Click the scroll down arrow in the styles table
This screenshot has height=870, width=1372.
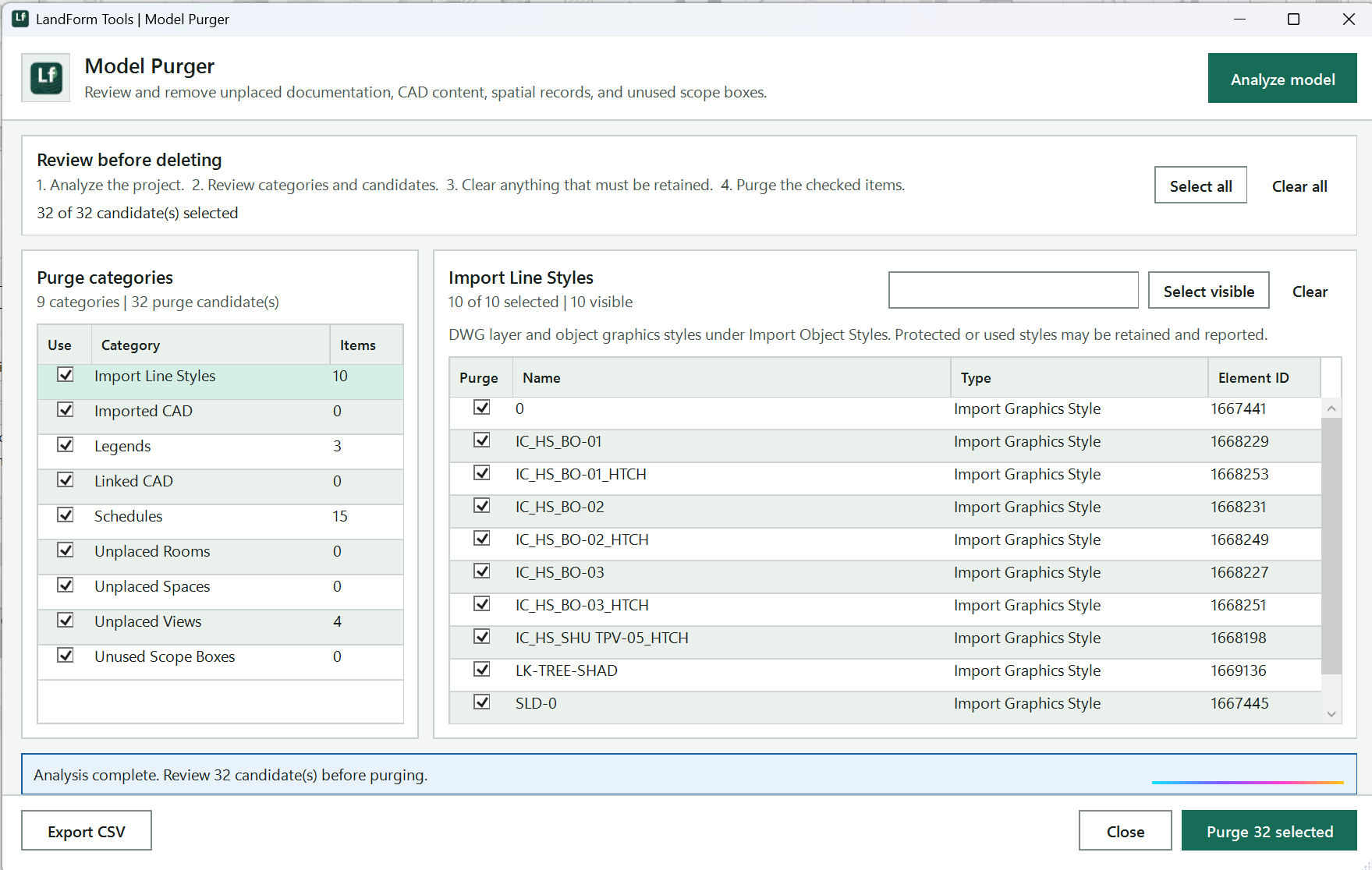pos(1331,714)
